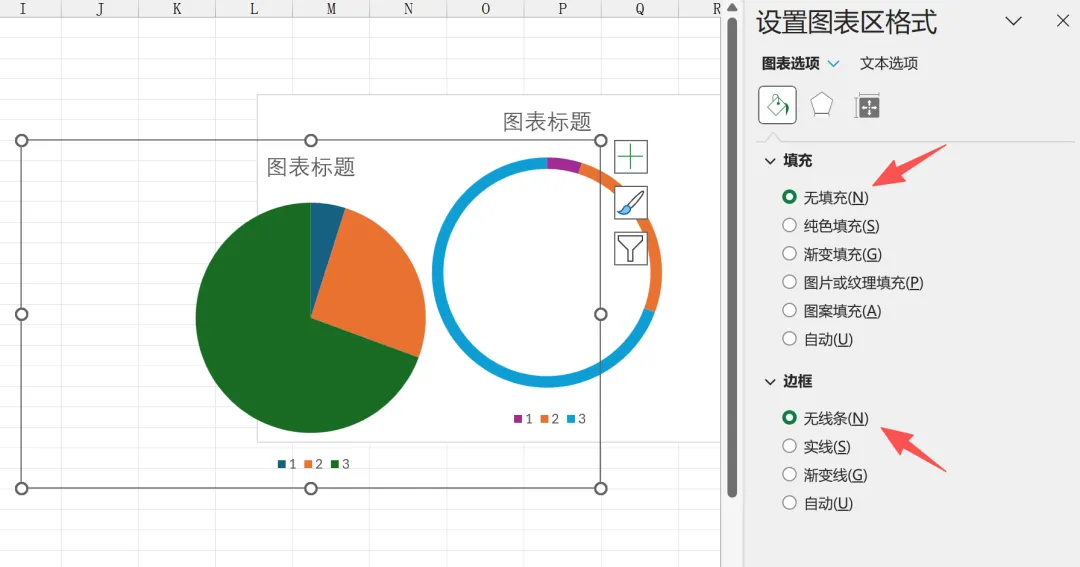Select column header M
This screenshot has width=1080, height=567.
coord(331,8)
